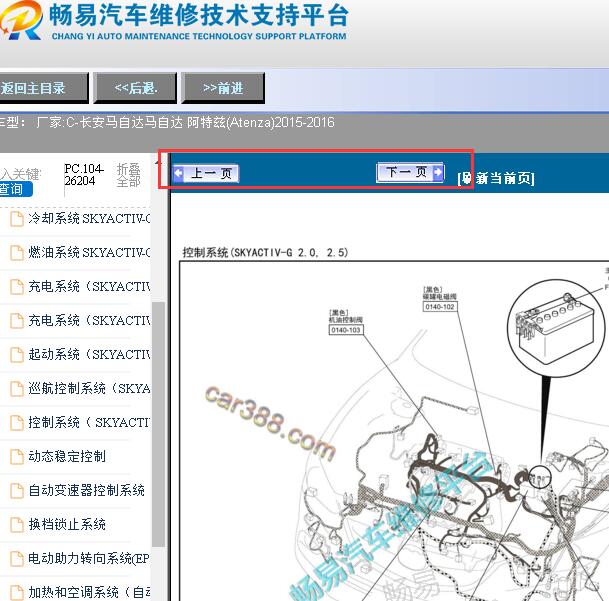This screenshot has width=609, height=601.
Task: Open 冷却系统 SKYACTIV tree entry
Action: point(89,219)
